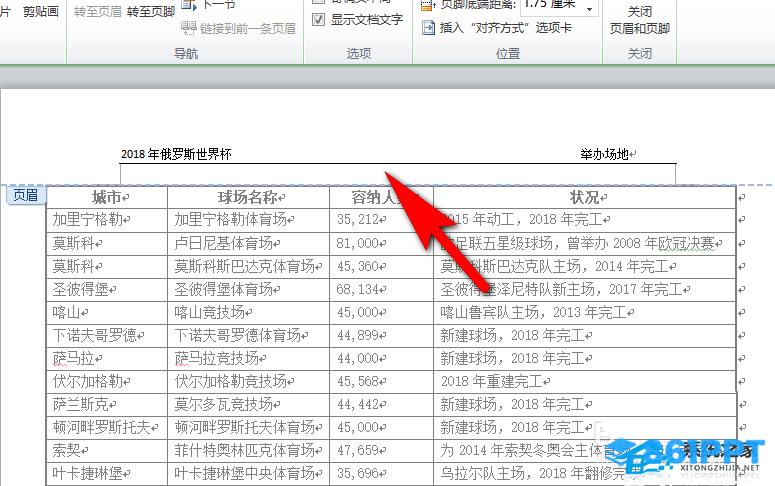
Task: Click the 页眉 header tag label
Action: click(26, 195)
